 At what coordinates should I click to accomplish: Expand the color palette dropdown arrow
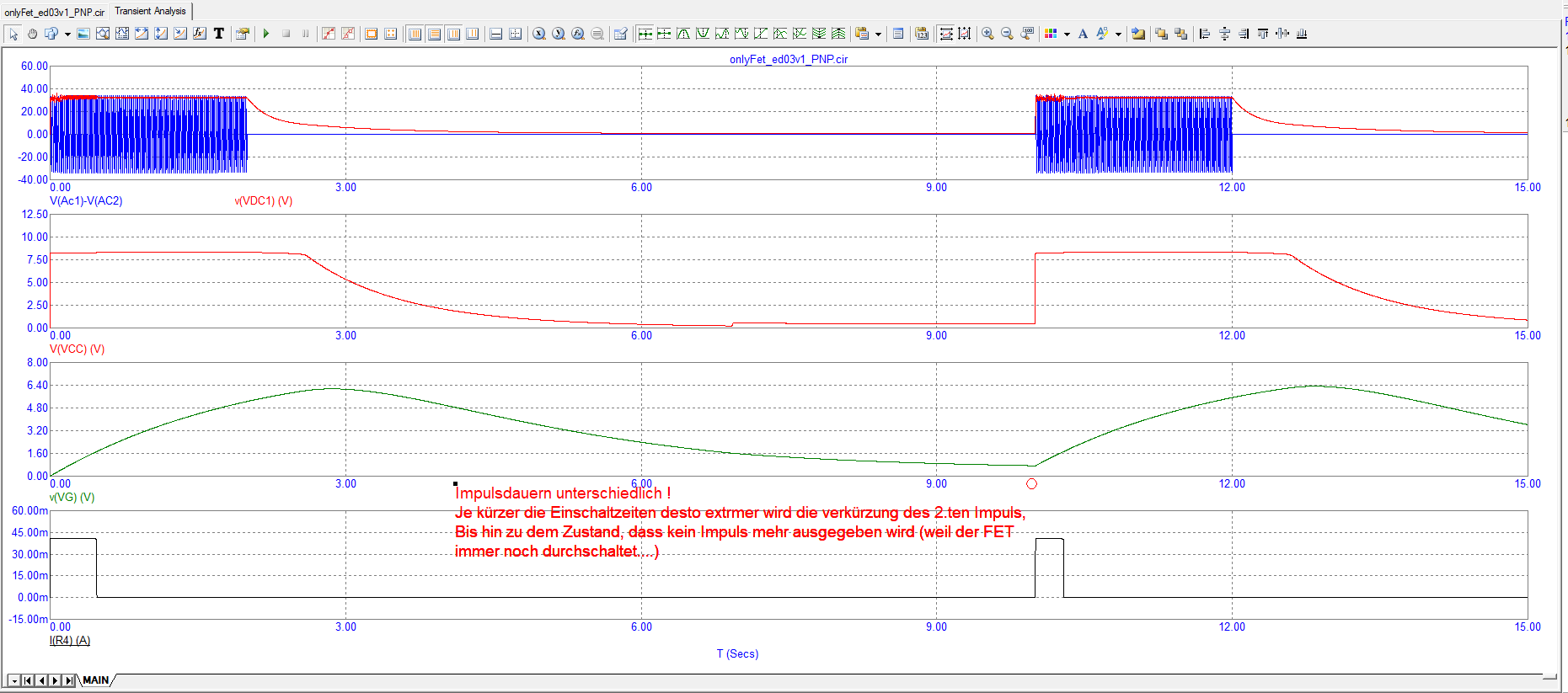[1067, 34]
